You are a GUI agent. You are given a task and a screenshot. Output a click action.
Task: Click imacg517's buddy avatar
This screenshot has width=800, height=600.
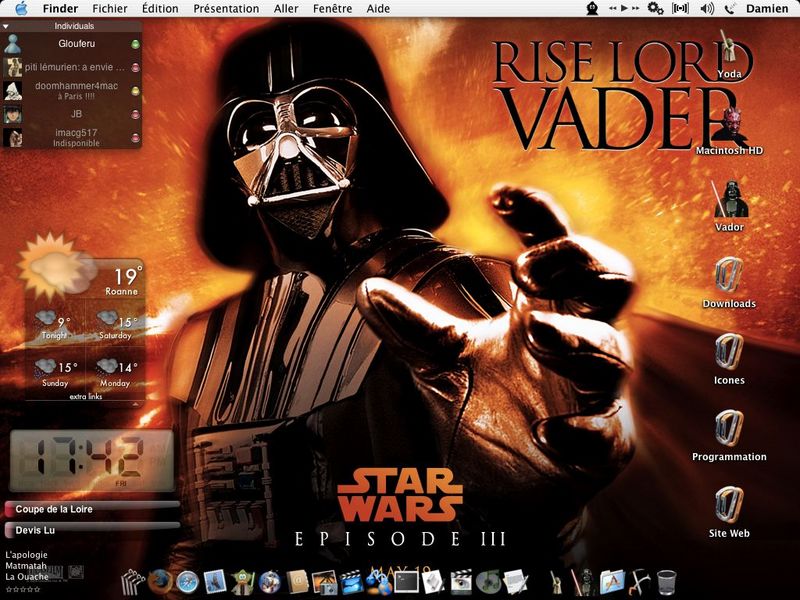pos(13,138)
